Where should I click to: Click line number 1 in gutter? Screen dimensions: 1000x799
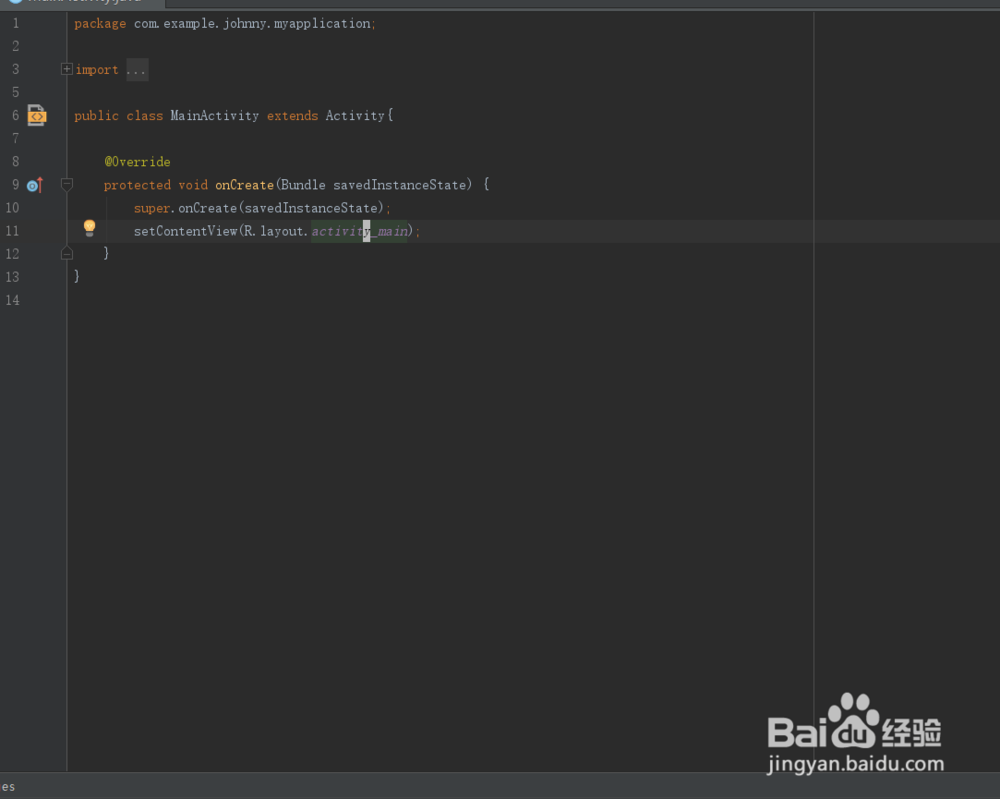(x=16, y=24)
